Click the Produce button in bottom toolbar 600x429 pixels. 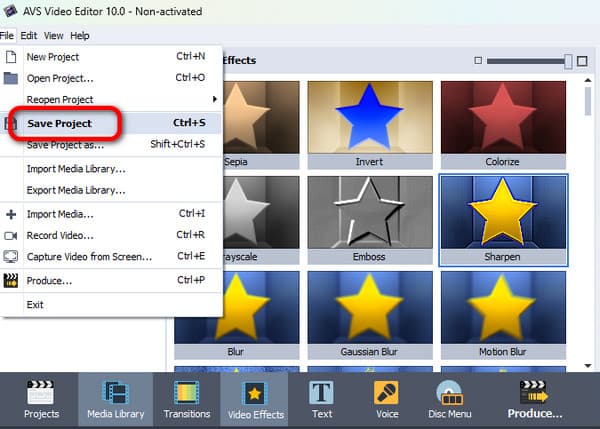(535, 399)
